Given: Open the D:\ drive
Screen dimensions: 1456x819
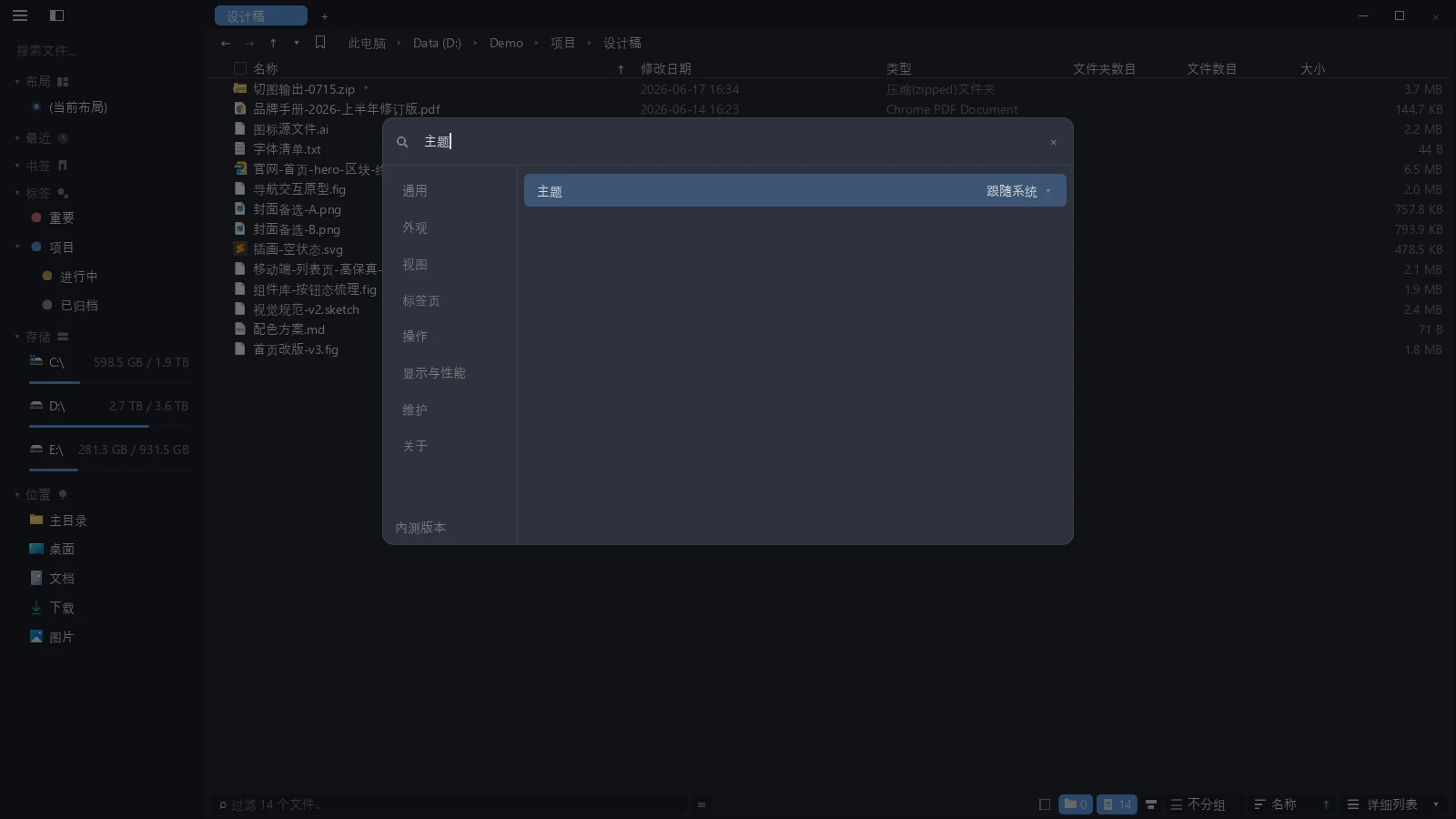Looking at the screenshot, I should click(x=109, y=406).
